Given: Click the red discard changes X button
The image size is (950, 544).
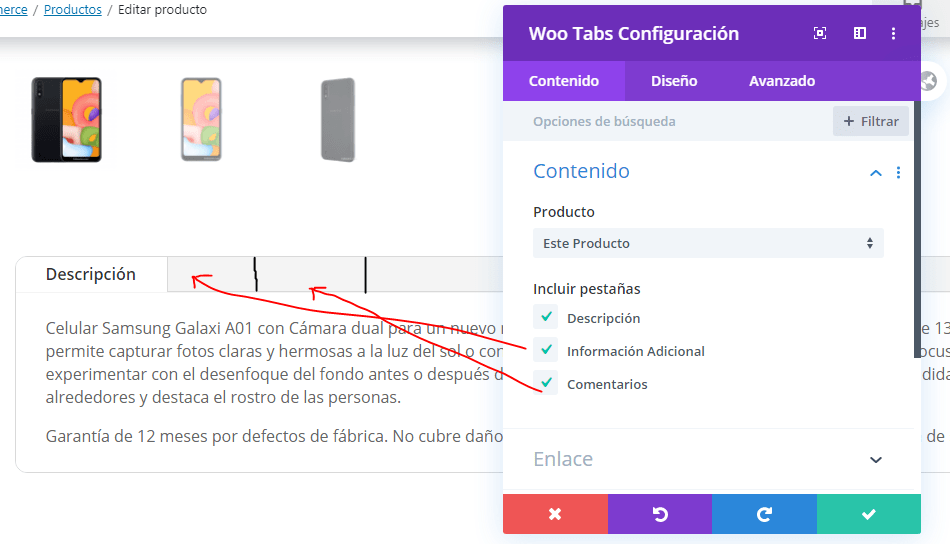Looking at the screenshot, I should click(555, 514).
